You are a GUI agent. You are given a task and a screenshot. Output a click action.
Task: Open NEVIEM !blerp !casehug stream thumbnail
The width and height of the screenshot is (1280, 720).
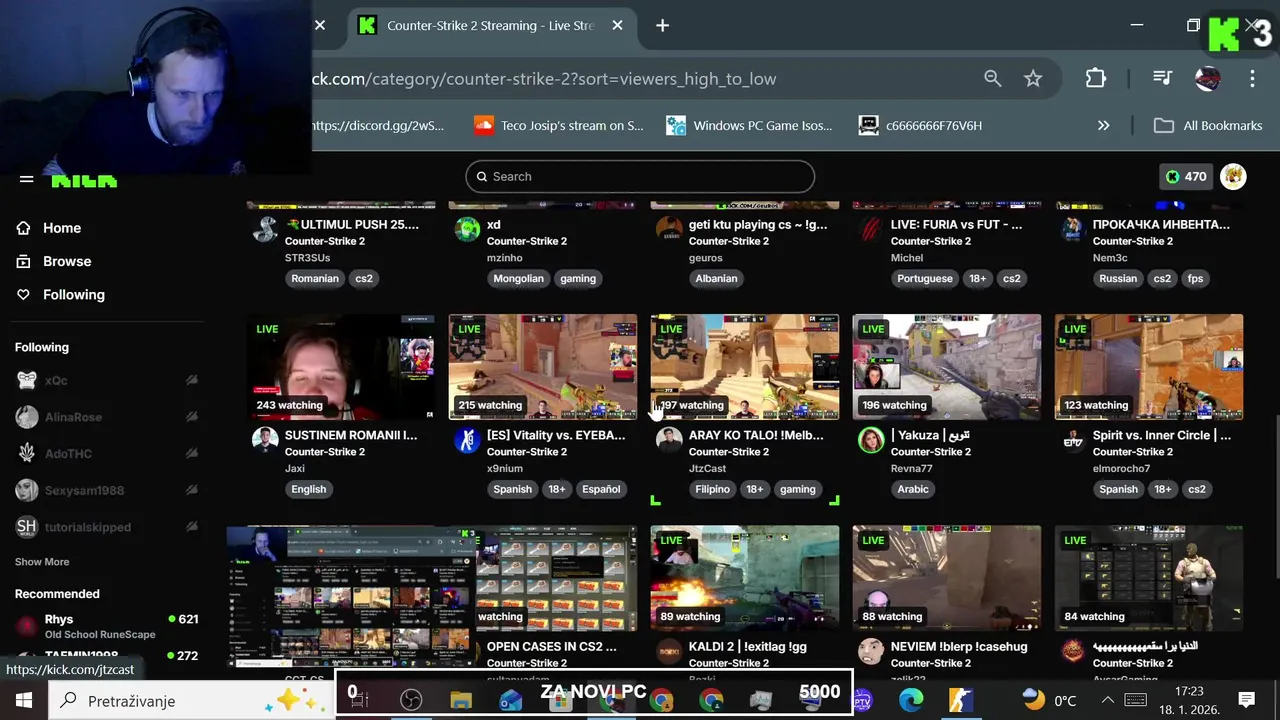click(947, 578)
